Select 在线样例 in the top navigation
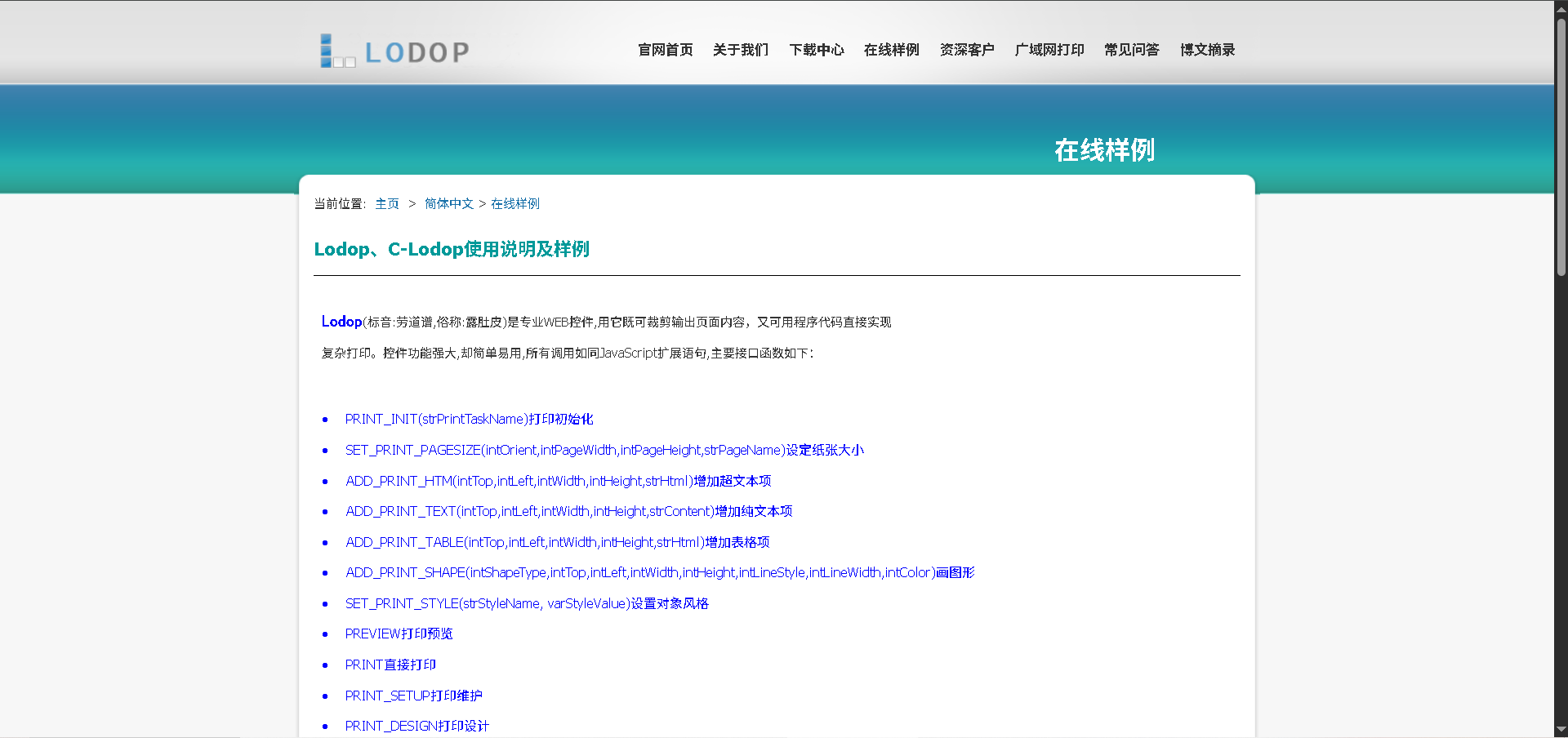The height and width of the screenshot is (738, 1568). (x=891, y=50)
